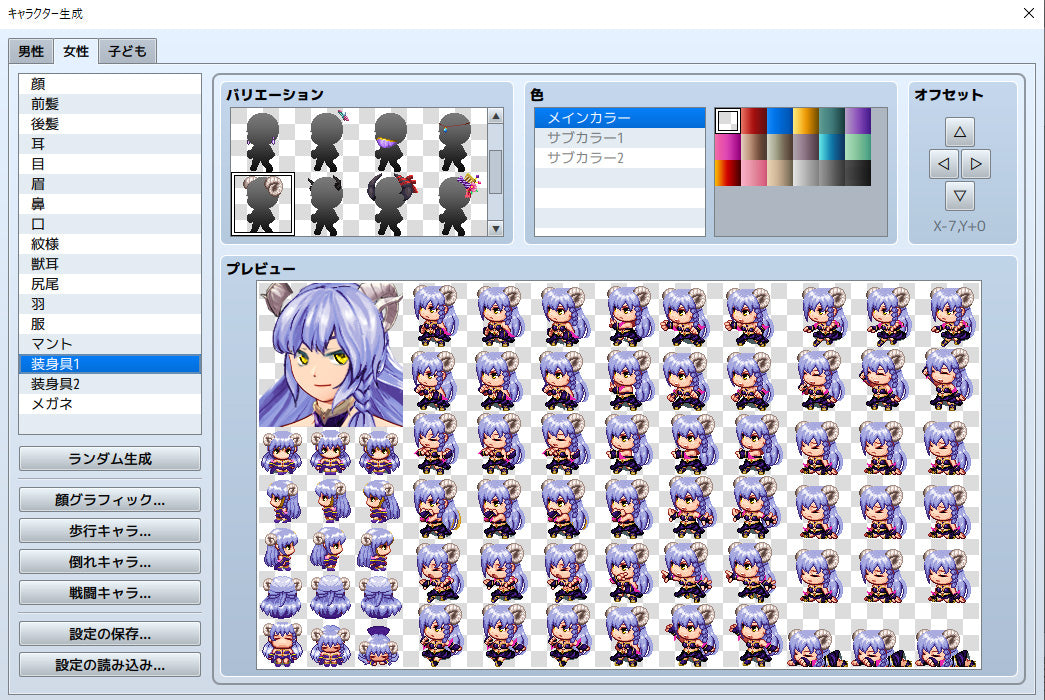Nudge the character up with the offset arrow
This screenshot has height=700, width=1045.
pos(959,130)
